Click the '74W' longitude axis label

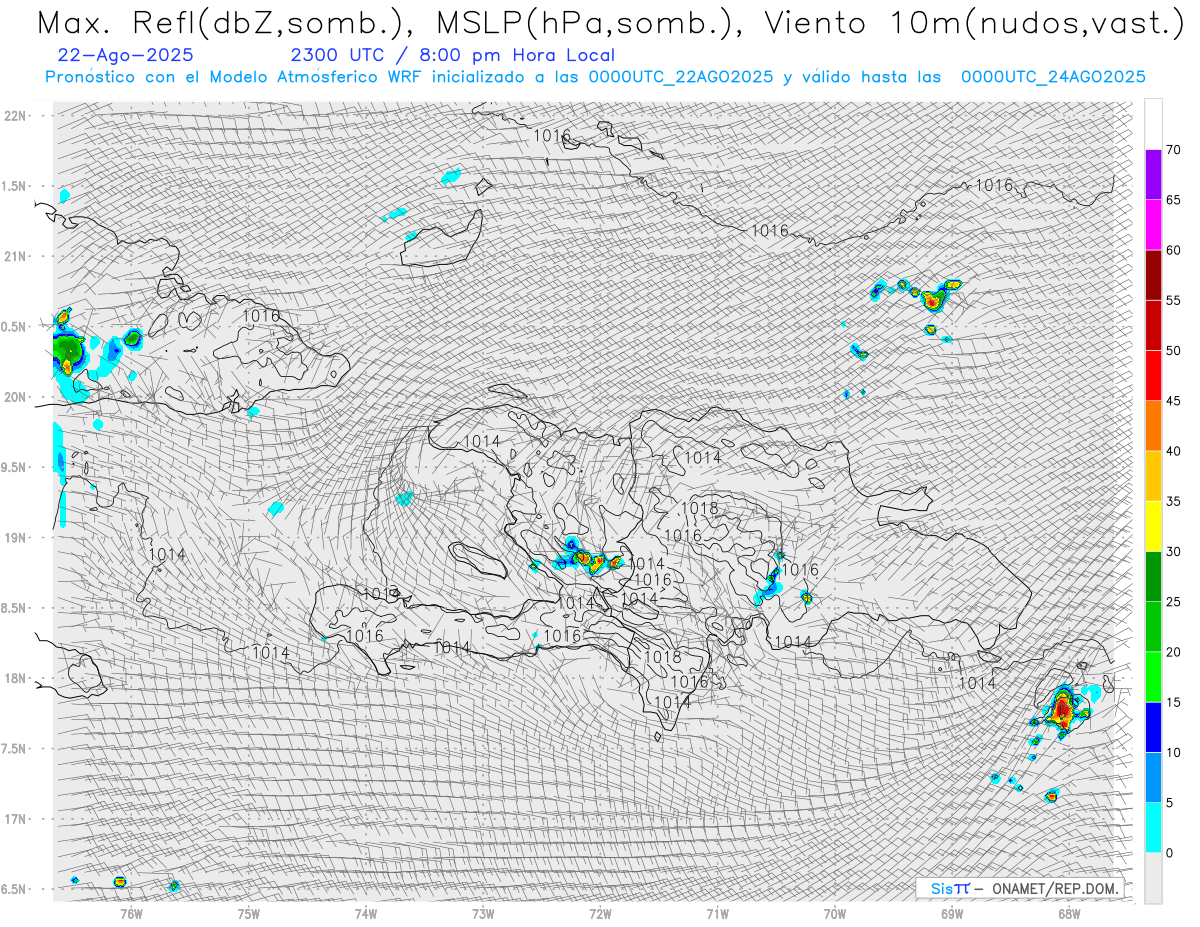point(365,913)
